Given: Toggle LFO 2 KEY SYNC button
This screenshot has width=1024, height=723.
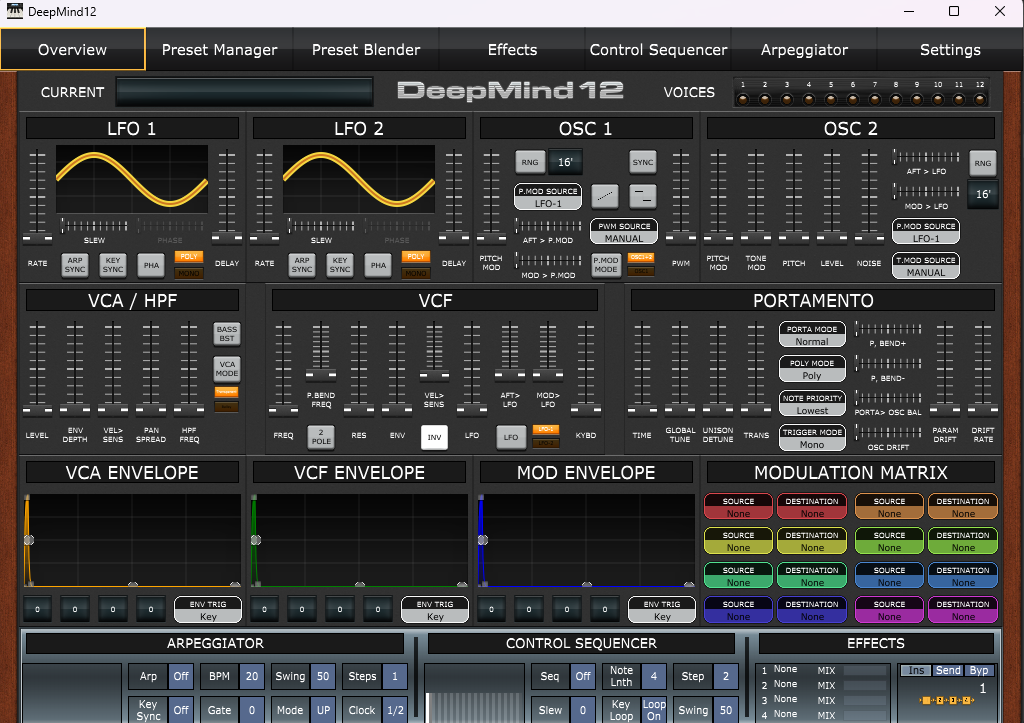Looking at the screenshot, I should [x=340, y=265].
